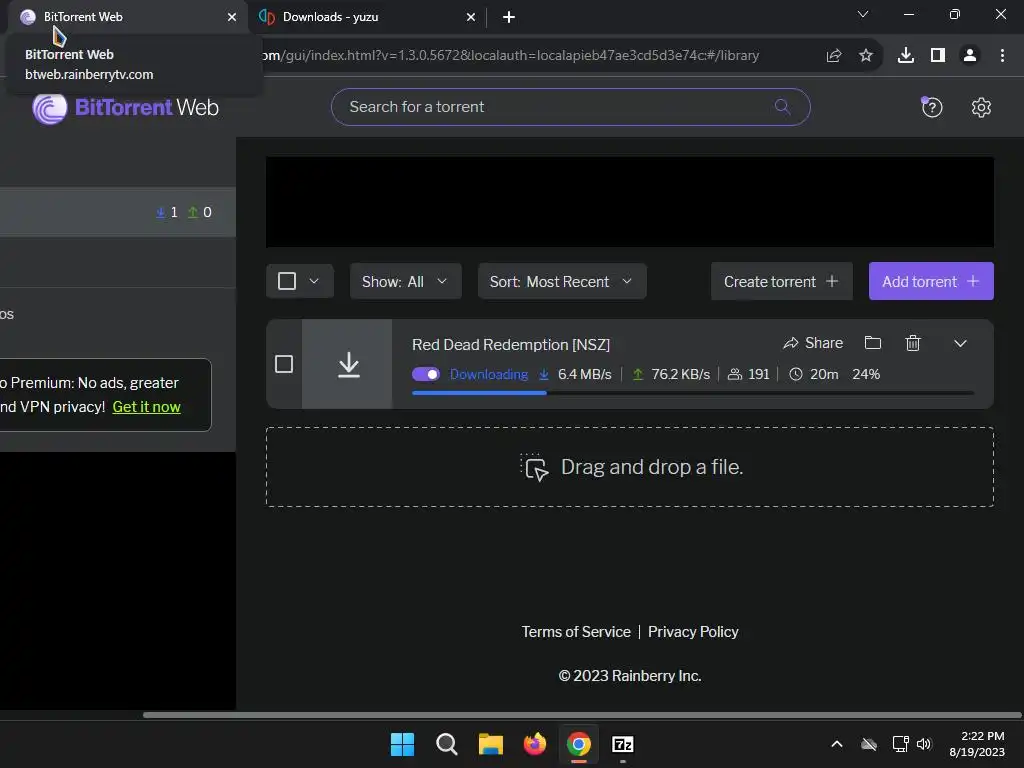Click the Get it now premium link
1024x768 pixels.
[146, 407]
